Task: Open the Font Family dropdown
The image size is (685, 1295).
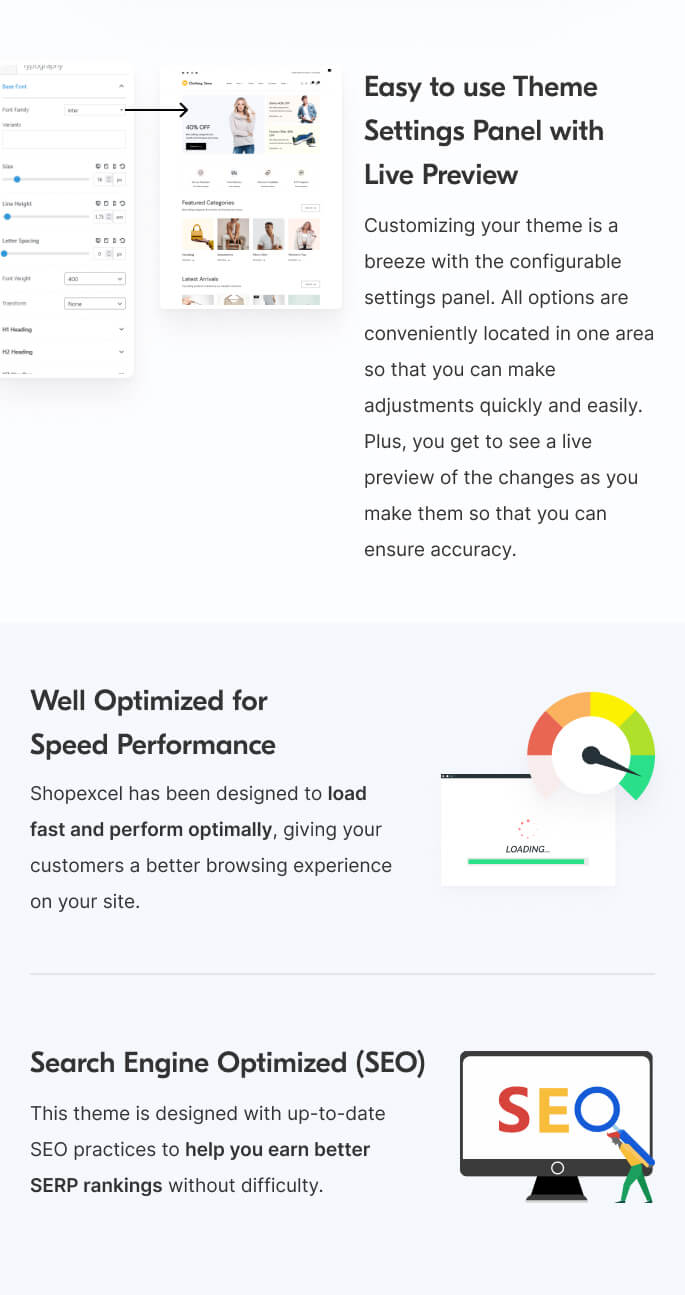Action: click(95, 110)
